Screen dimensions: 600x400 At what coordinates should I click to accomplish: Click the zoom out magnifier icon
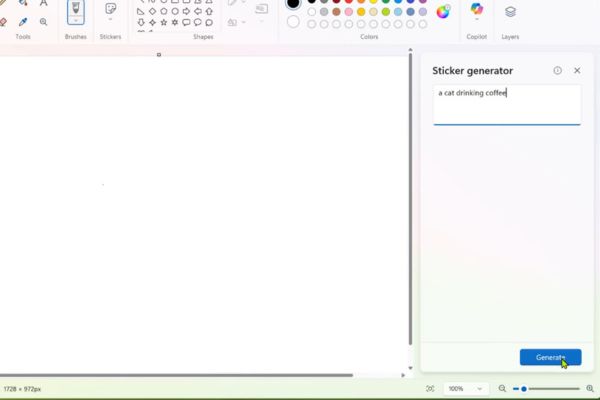[x=502, y=388]
